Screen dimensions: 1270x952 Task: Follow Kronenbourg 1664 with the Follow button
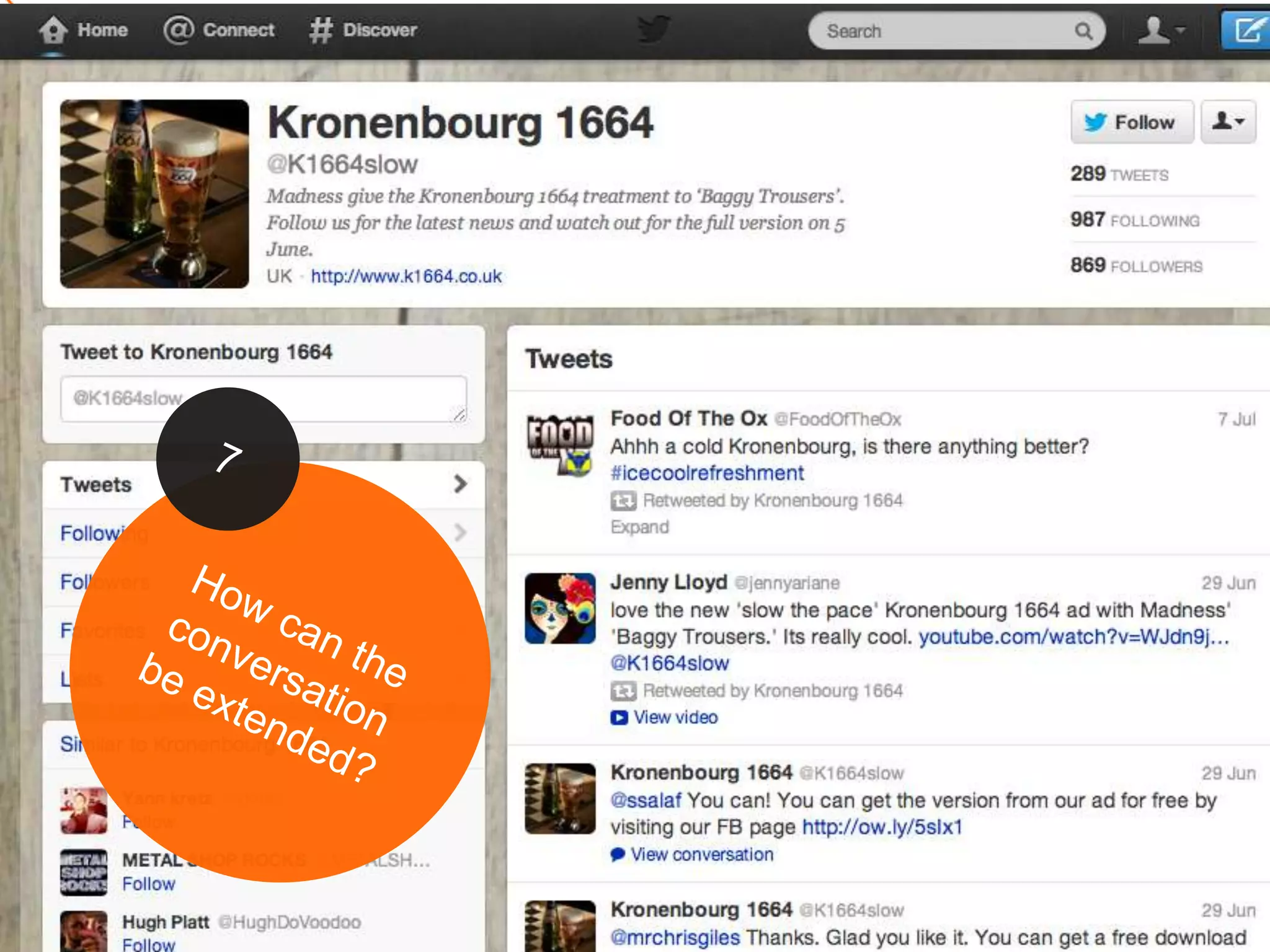tap(1132, 121)
